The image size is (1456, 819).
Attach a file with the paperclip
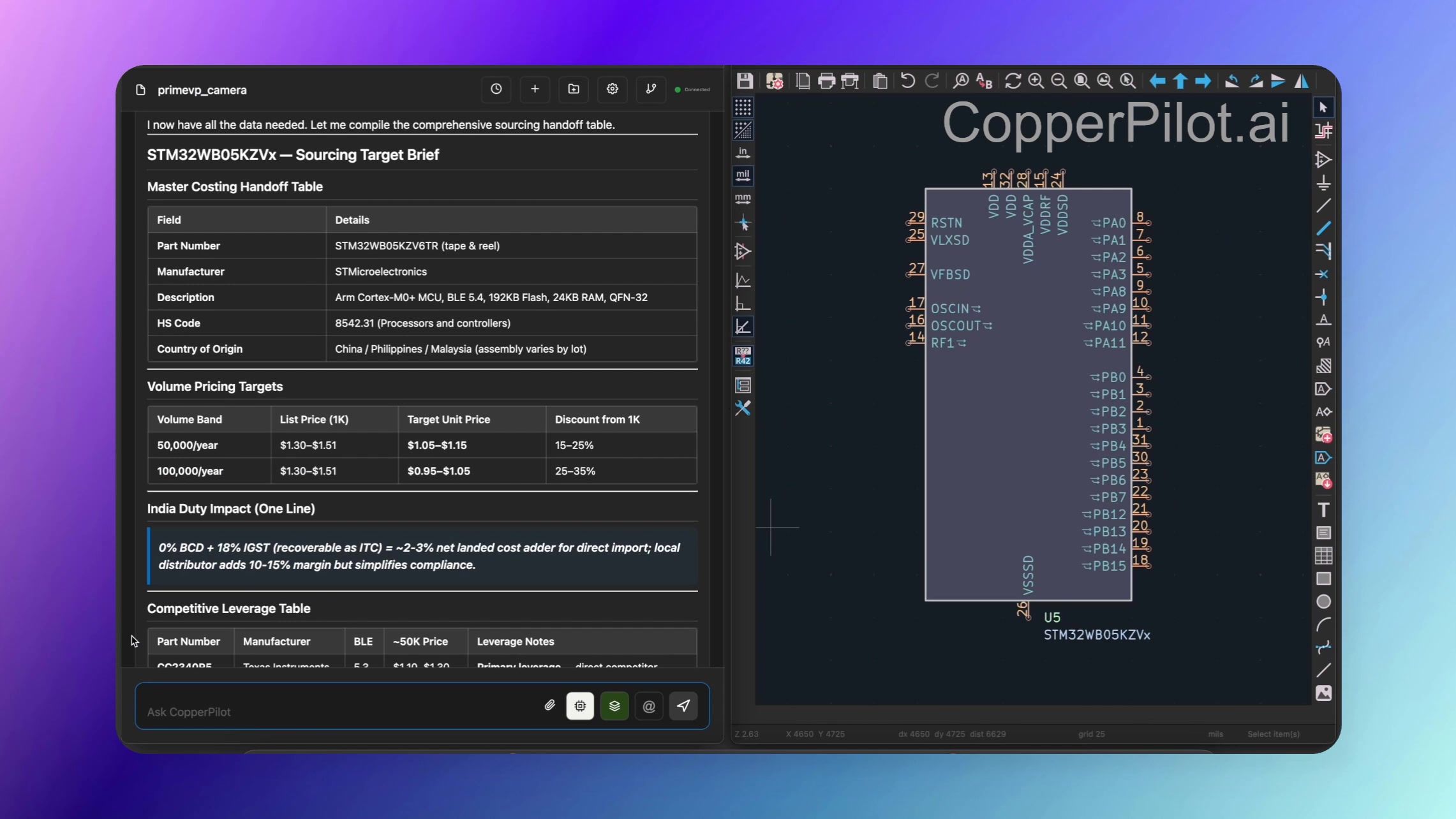(549, 705)
